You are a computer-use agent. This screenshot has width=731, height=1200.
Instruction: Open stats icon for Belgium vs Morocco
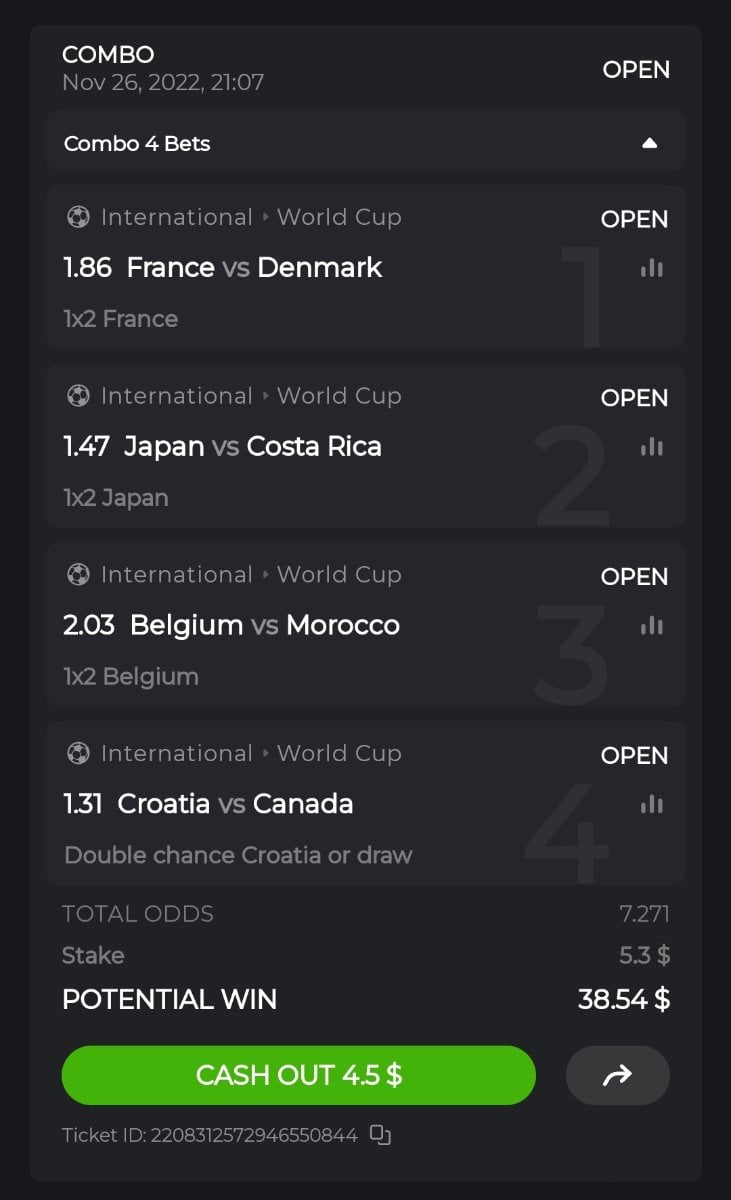coord(652,626)
